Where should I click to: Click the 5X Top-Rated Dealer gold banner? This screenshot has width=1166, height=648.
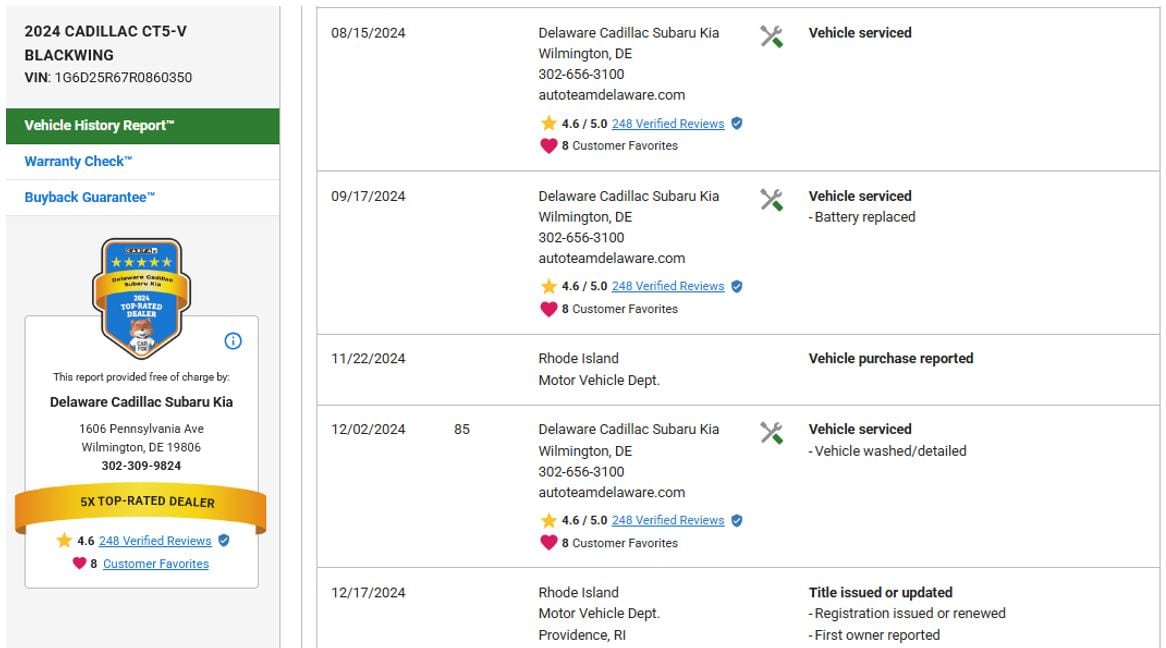pos(141,502)
